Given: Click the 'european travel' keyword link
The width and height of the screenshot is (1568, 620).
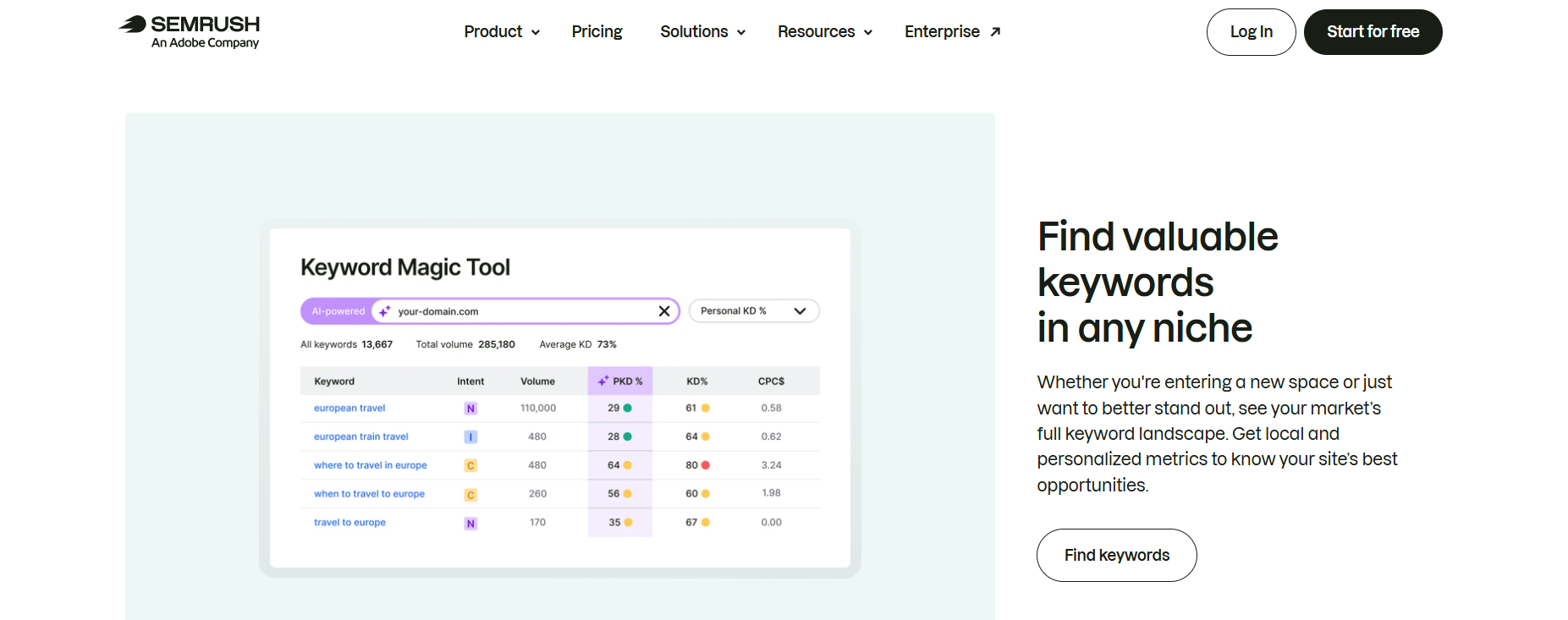Looking at the screenshot, I should click(349, 408).
